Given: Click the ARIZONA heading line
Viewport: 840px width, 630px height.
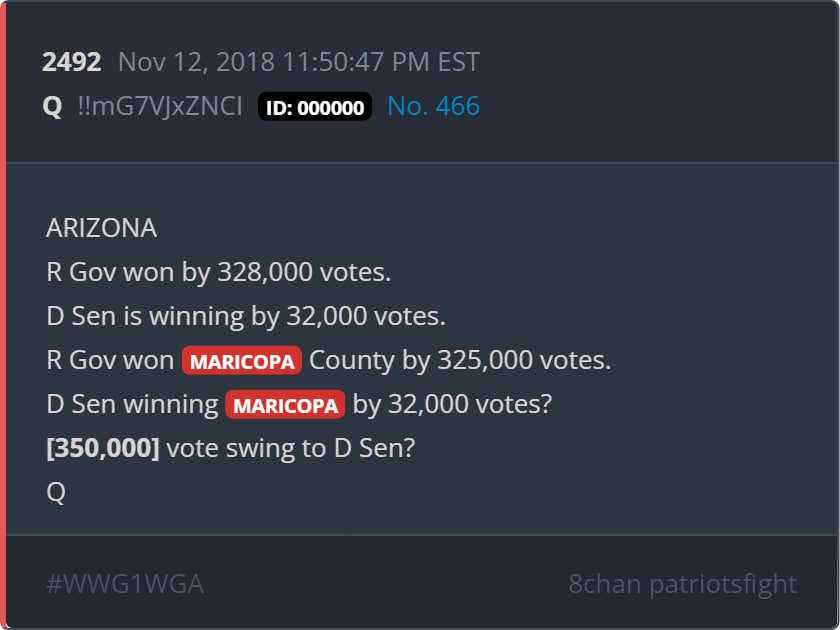Looking at the screenshot, I should pyautogui.click(x=101, y=228).
